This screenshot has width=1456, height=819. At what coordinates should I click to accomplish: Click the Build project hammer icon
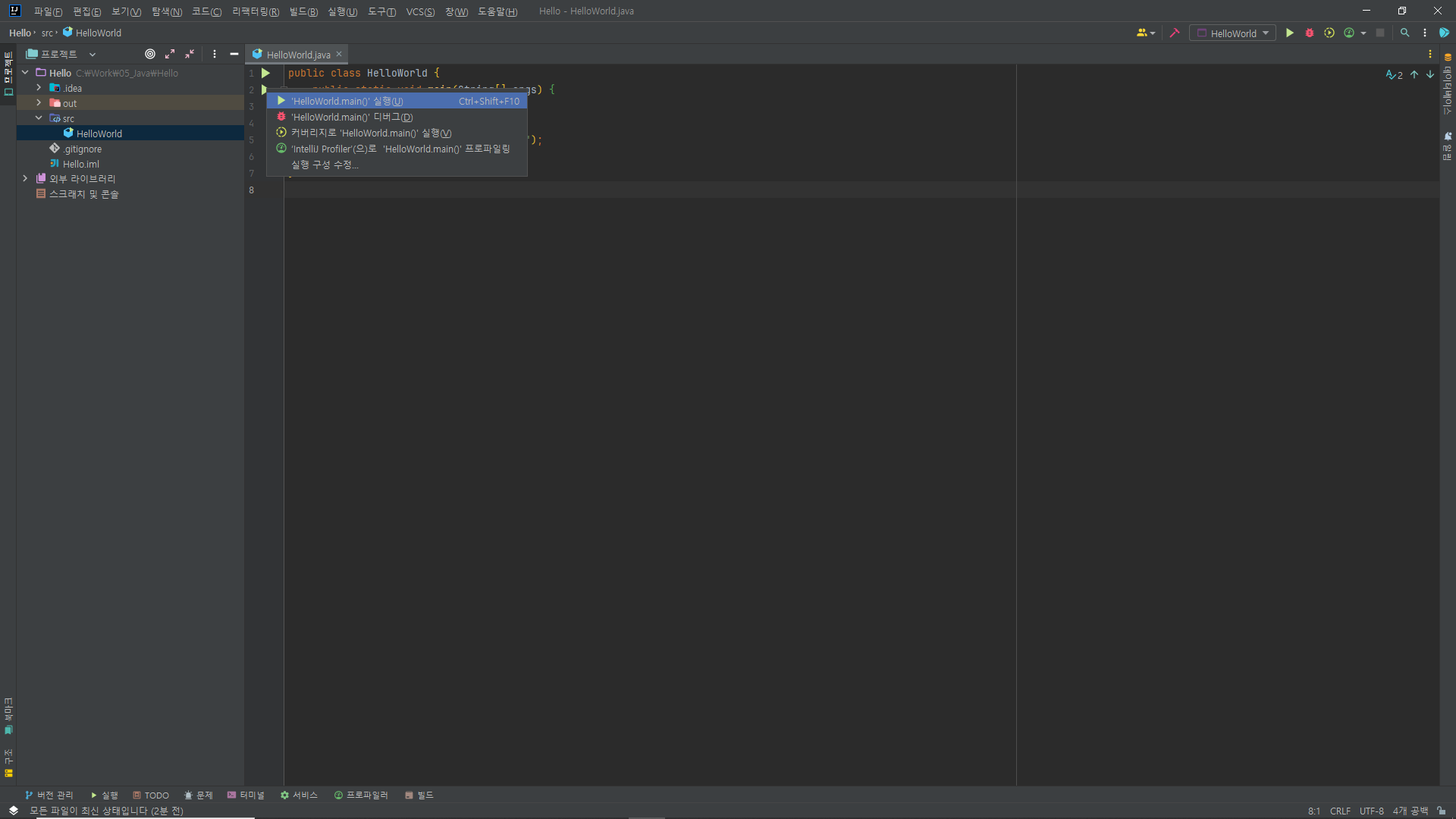pos(1175,33)
